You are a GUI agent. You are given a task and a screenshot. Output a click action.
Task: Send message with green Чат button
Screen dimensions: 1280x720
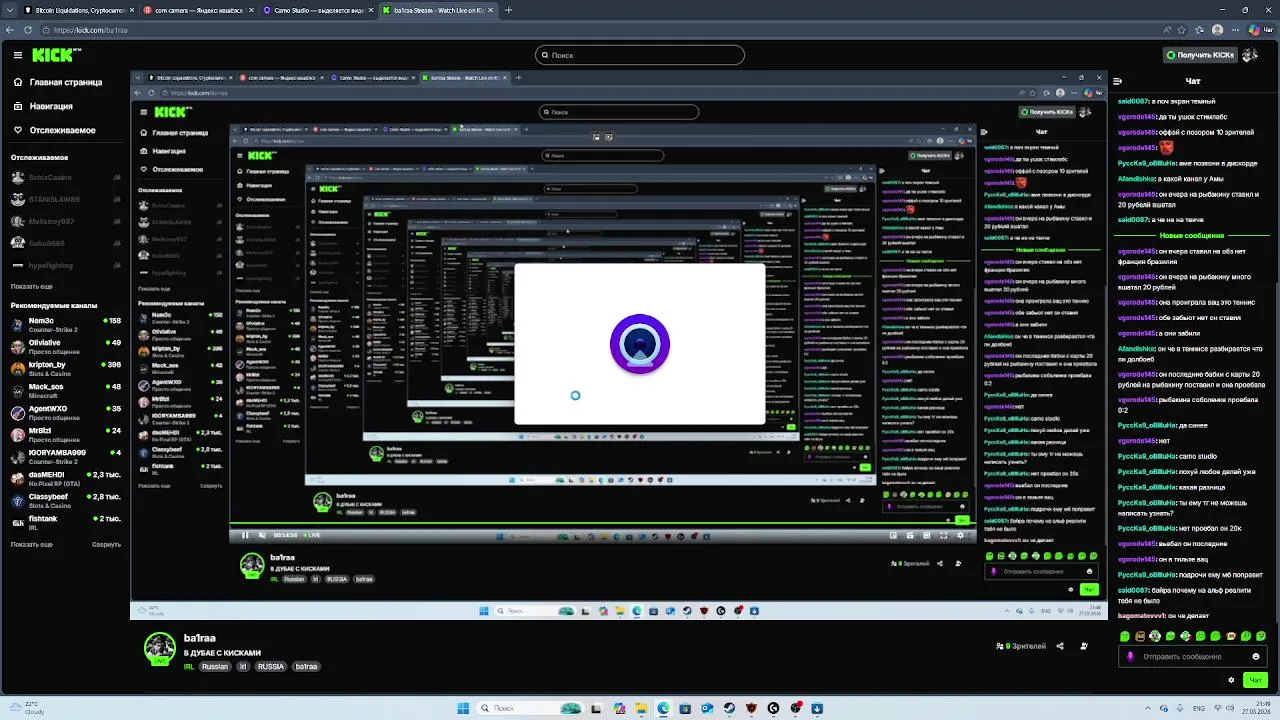coord(1255,680)
